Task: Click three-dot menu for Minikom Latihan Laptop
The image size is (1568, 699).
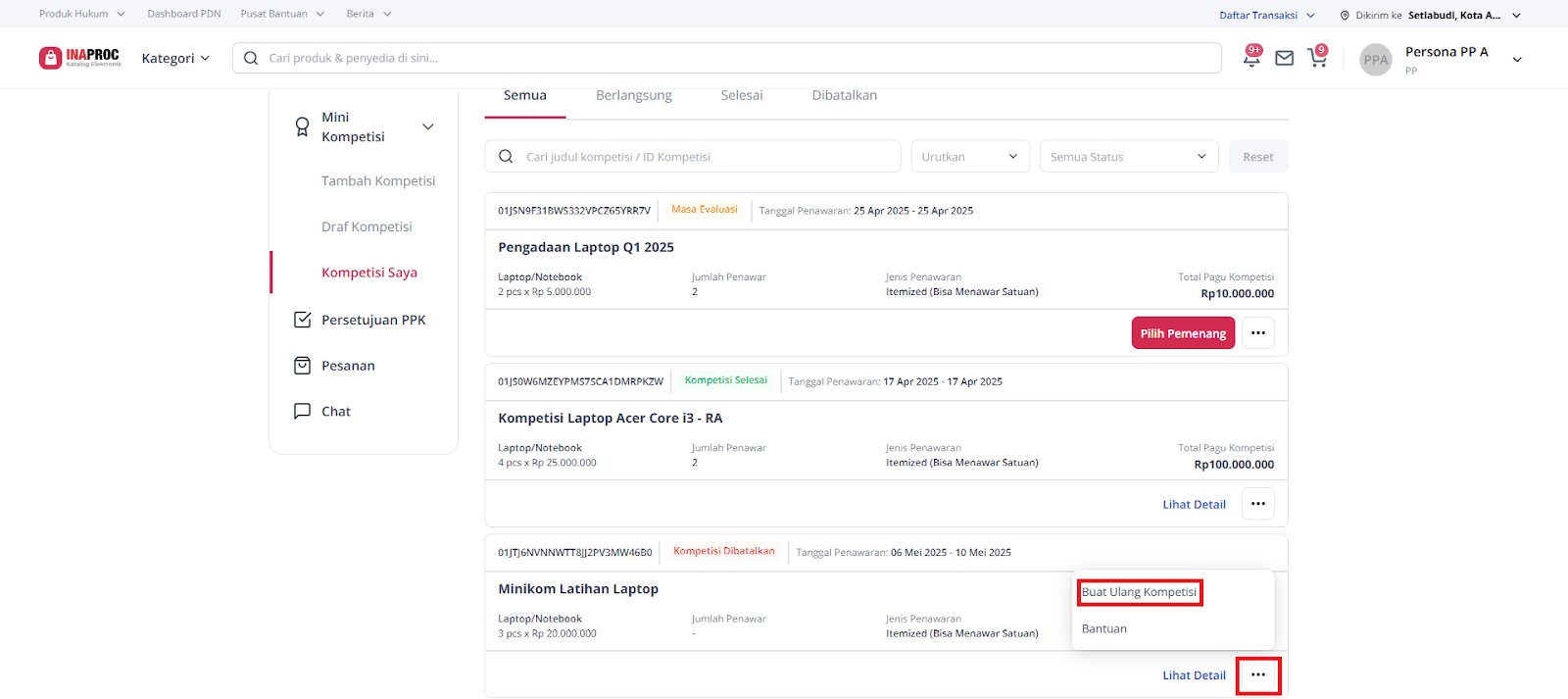Action: click(1258, 675)
